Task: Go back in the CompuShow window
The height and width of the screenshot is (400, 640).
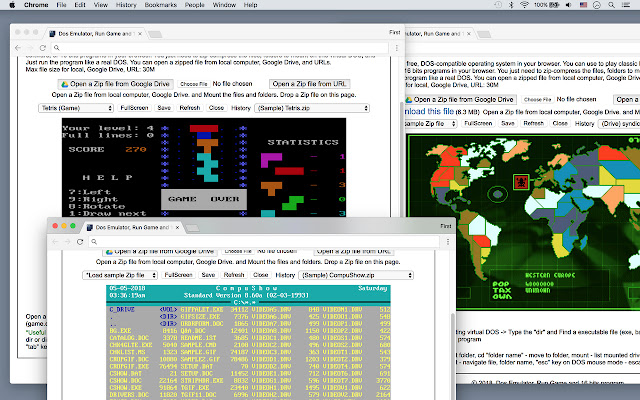Action: click(x=55, y=242)
